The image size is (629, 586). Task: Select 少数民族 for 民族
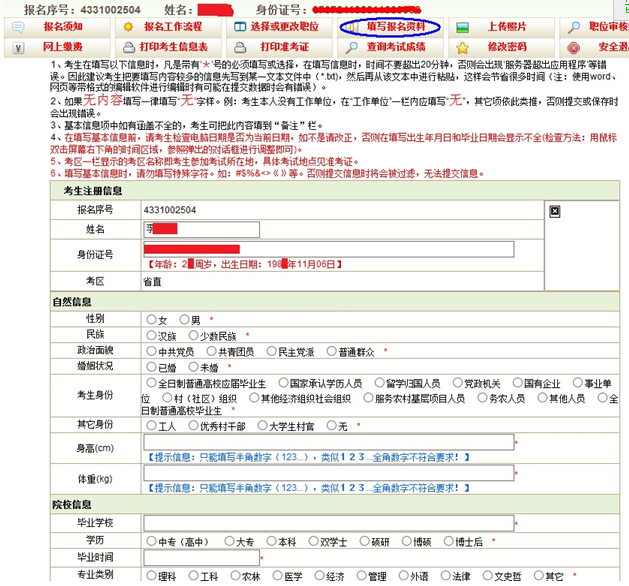[x=193, y=335]
